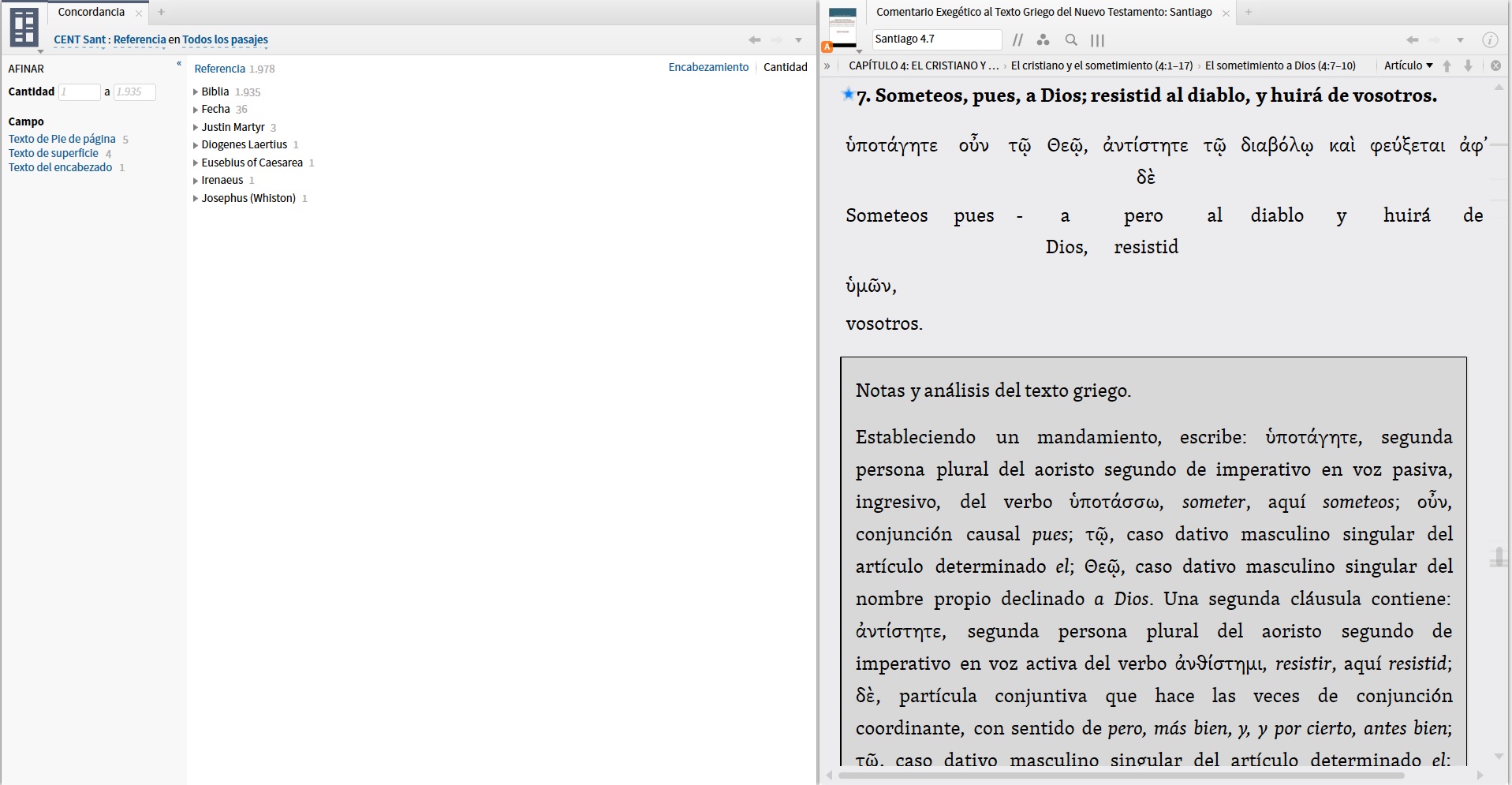Change the Referencia search type
This screenshot has width=1512, height=785.
click(x=140, y=39)
